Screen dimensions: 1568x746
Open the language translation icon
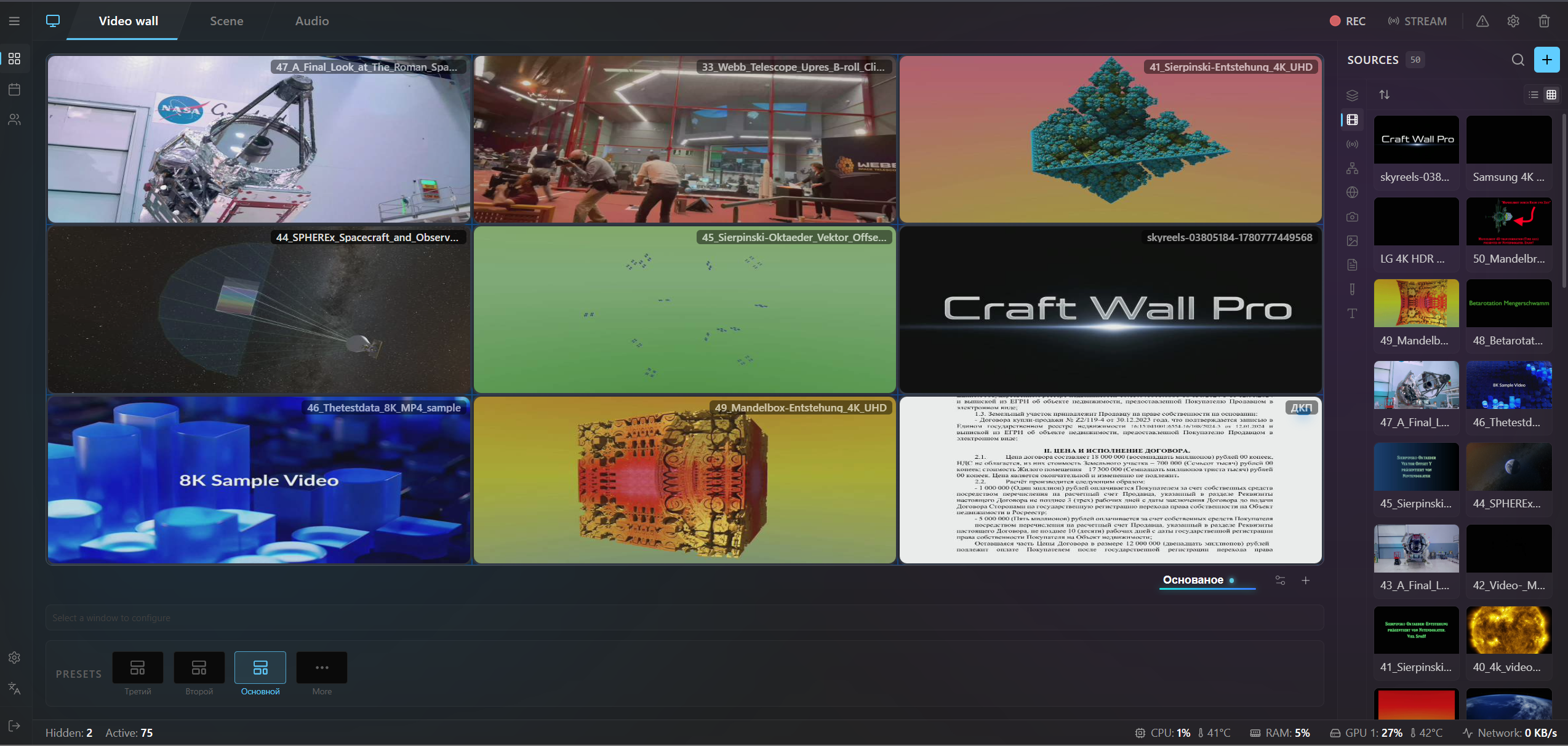(14, 688)
